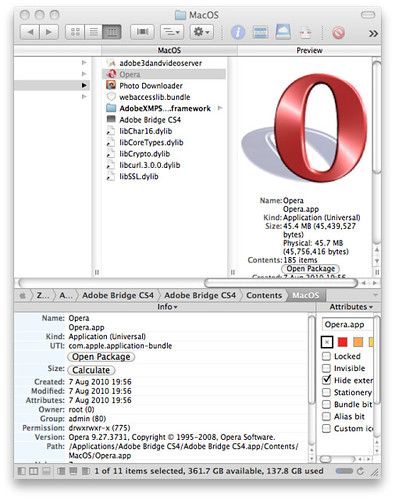Enable the Locked checkbox
Screen dimensions: 395x500
click(x=326, y=356)
